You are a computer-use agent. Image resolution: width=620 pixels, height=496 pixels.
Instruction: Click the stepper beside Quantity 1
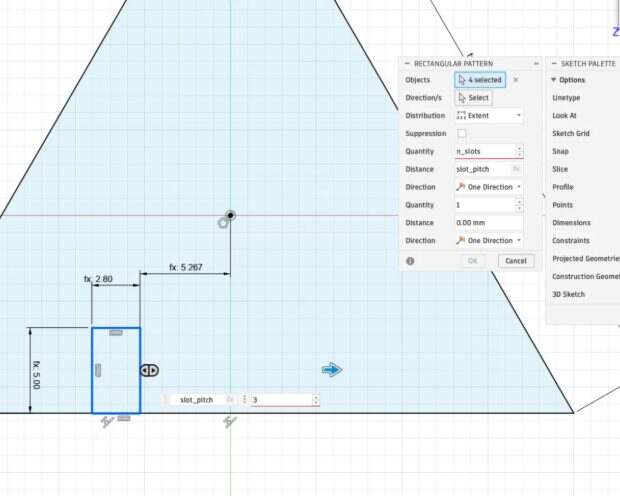pos(519,205)
